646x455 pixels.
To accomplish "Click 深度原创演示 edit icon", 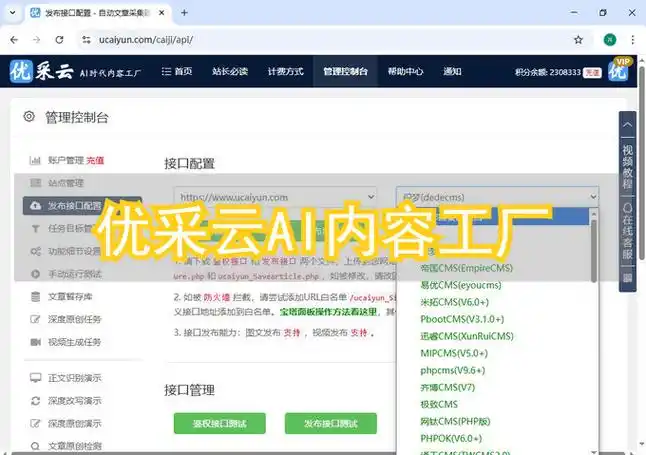I will click(x=35, y=423).
